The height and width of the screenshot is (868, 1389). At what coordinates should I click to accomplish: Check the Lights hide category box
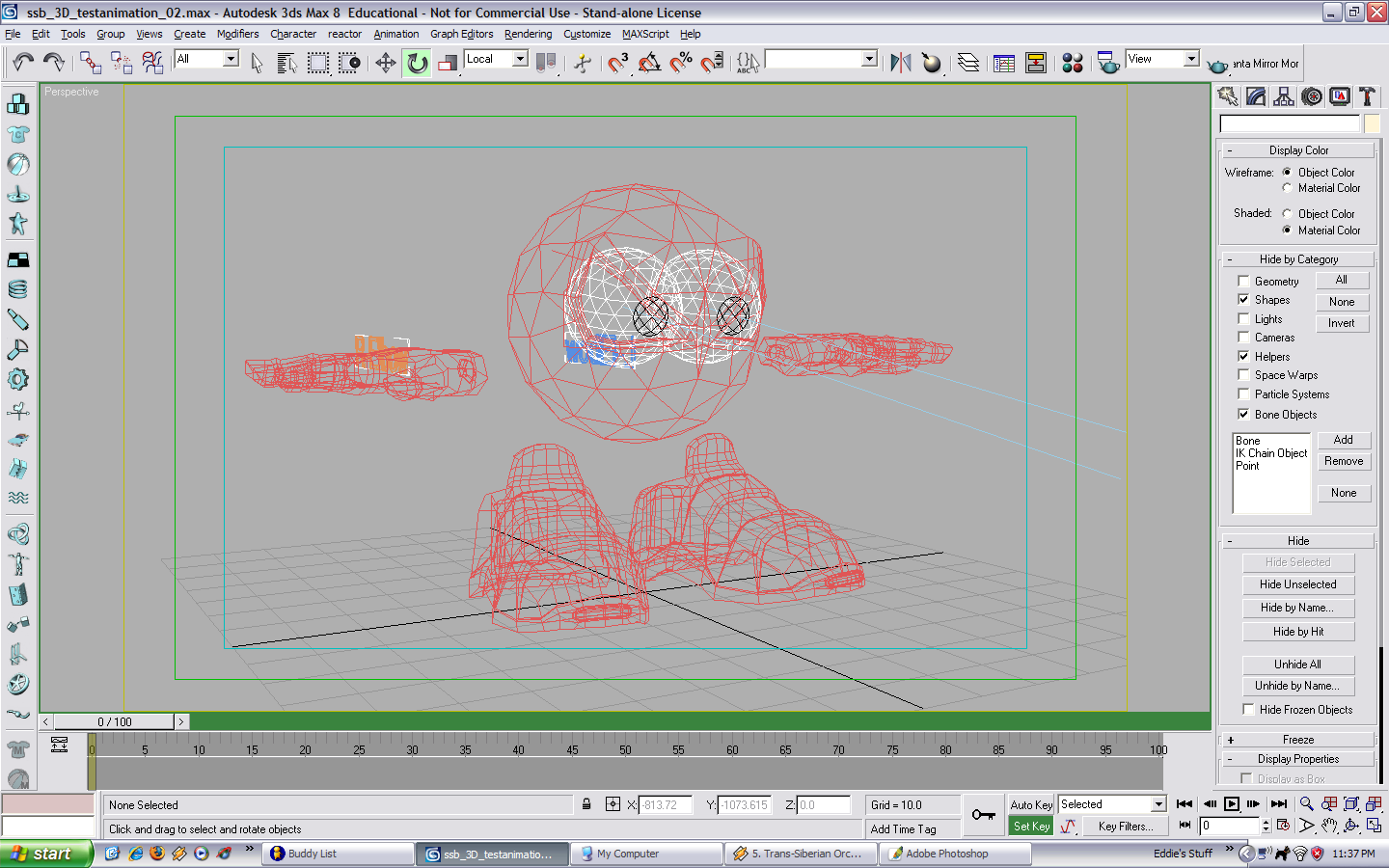1243,319
